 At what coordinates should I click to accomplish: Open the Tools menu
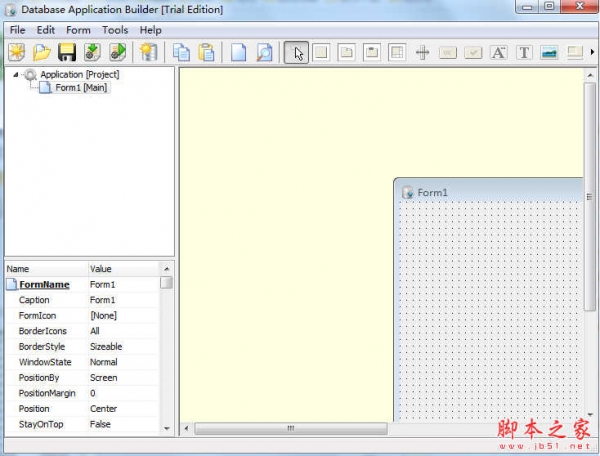(115, 30)
